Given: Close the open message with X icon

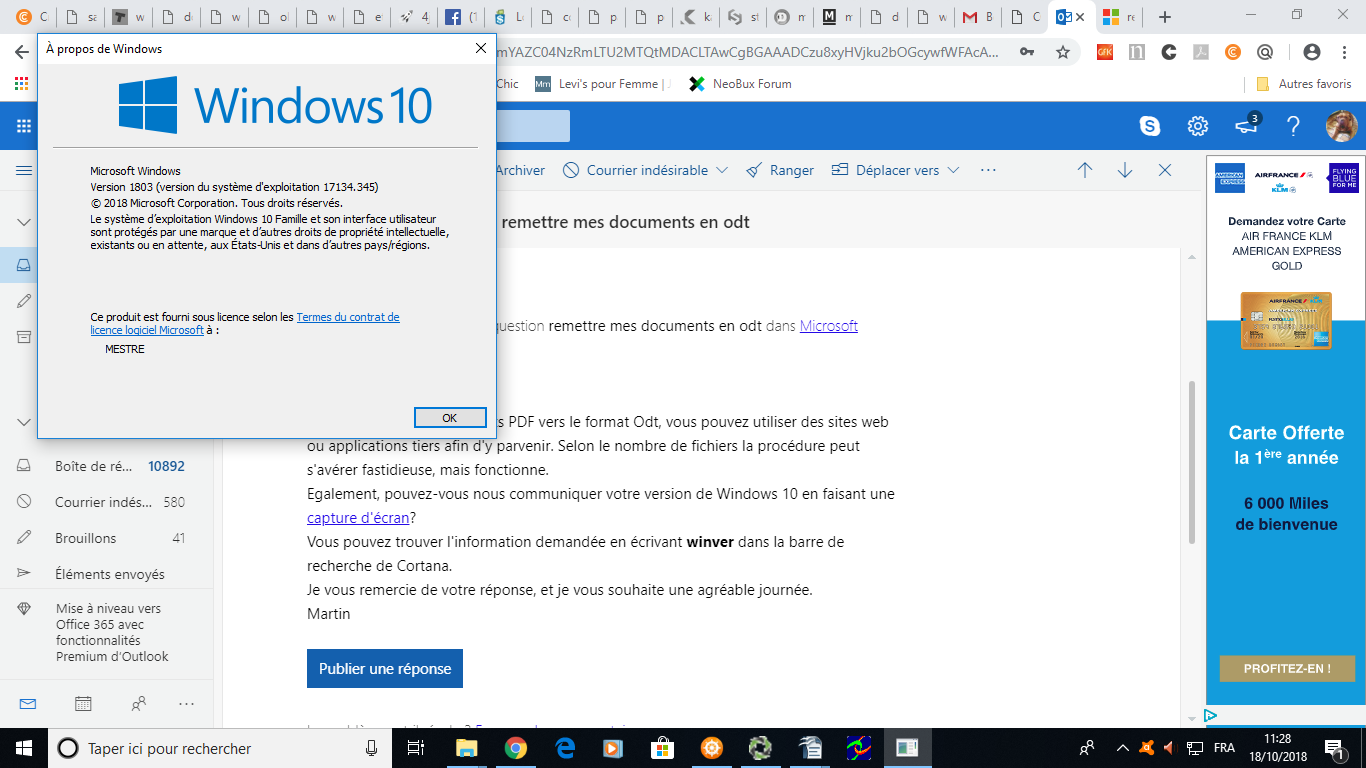Looking at the screenshot, I should coord(1165,171).
